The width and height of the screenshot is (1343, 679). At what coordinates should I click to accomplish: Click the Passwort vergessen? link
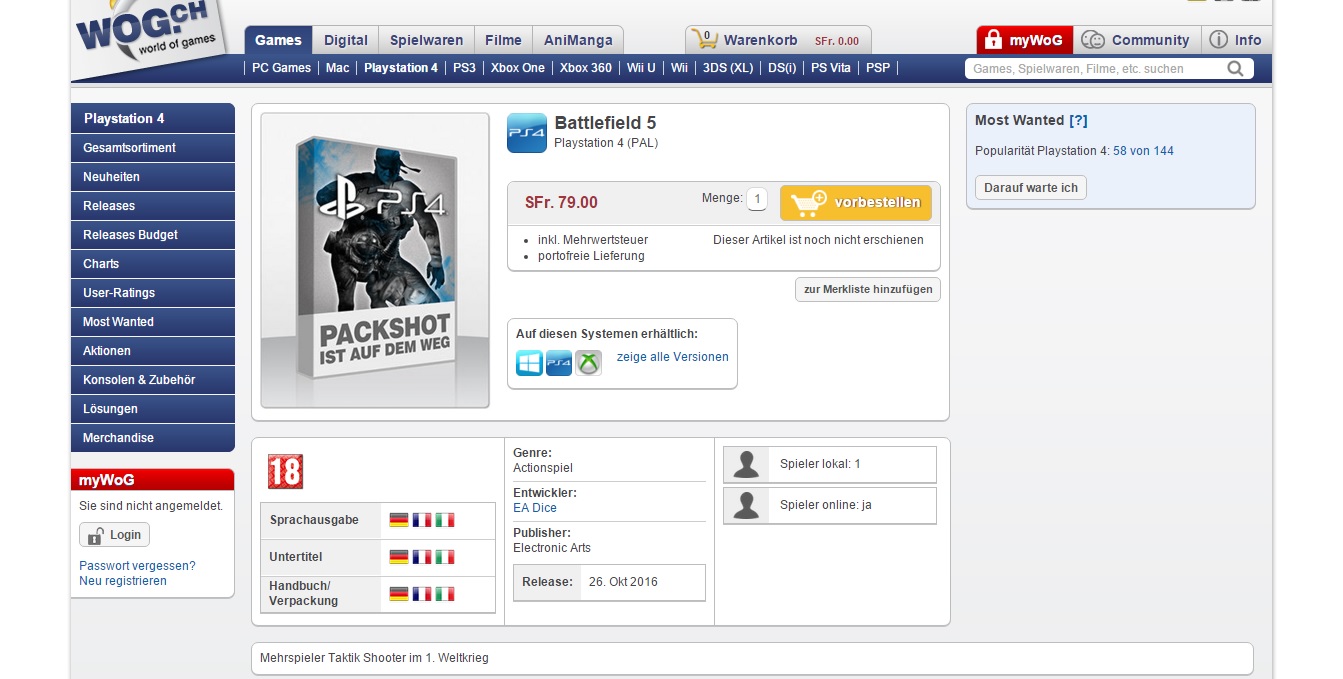pyautogui.click(x=137, y=566)
